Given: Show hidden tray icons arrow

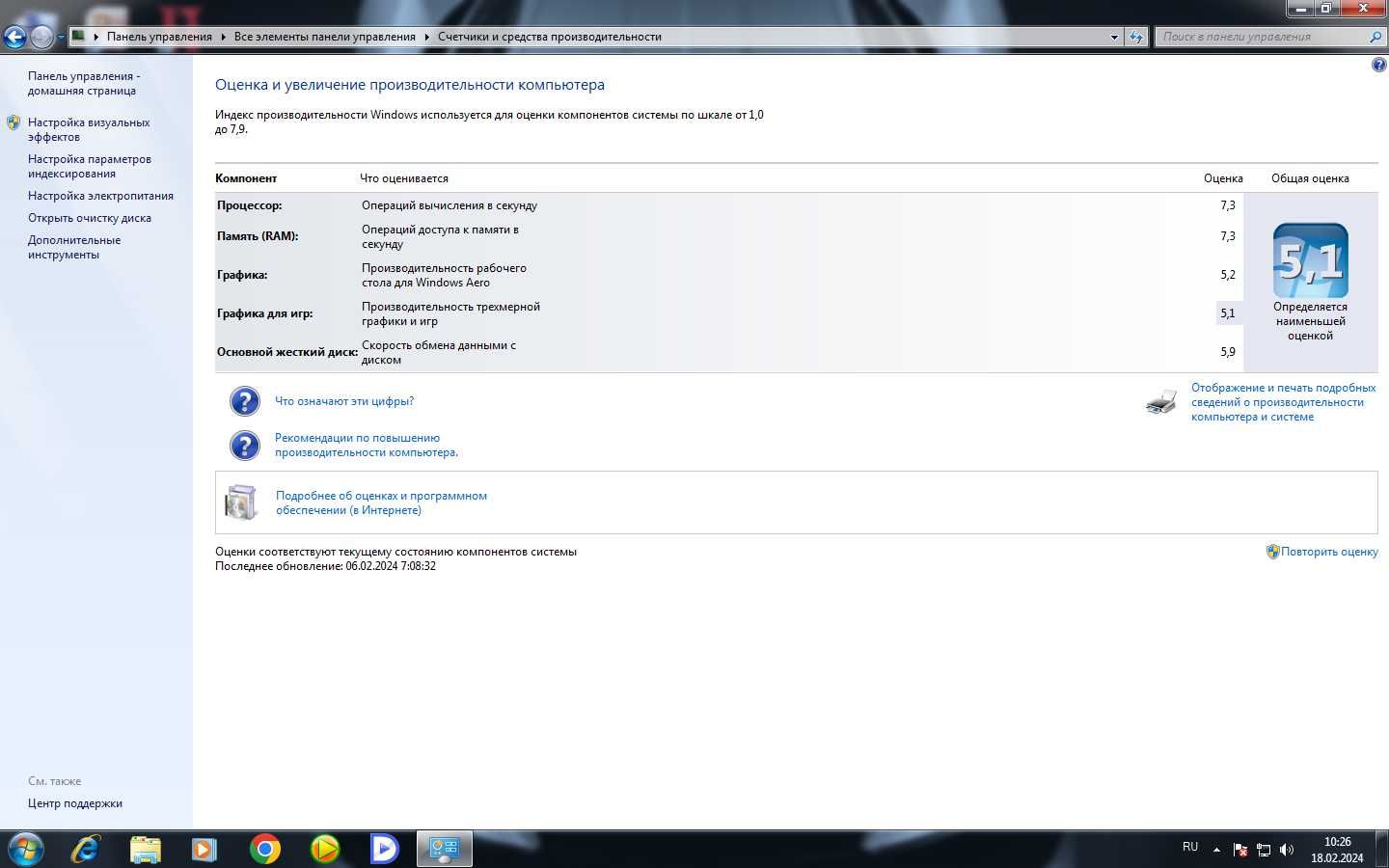Looking at the screenshot, I should (x=1216, y=850).
